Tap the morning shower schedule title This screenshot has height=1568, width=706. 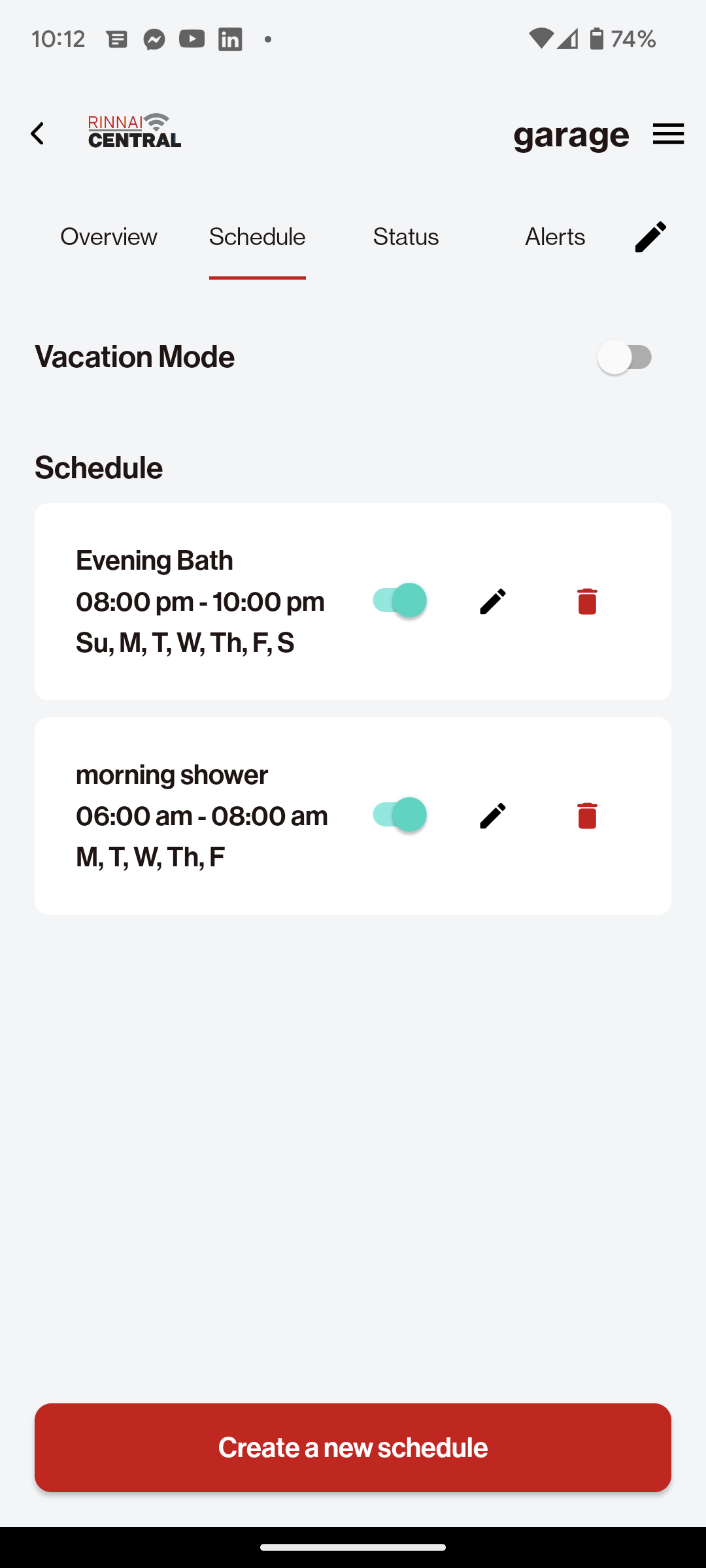click(x=172, y=775)
